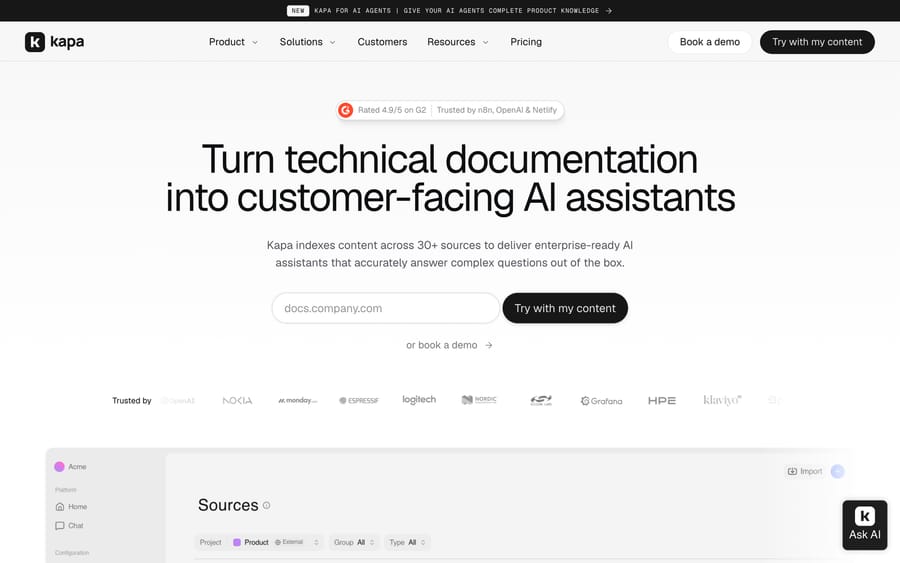Expand the Resources chevron arrow
This screenshot has height=563, width=900.
tap(486, 42)
